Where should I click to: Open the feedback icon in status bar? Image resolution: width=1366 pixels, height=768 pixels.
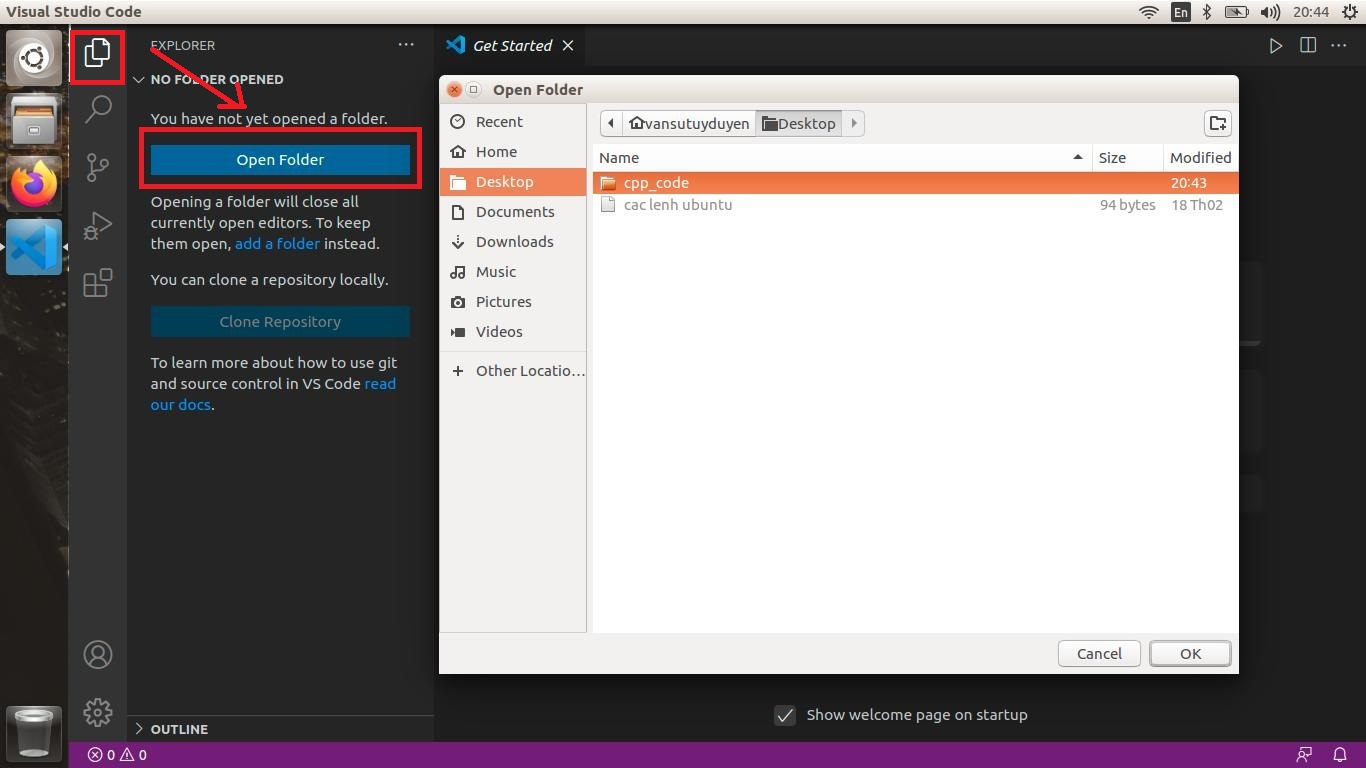pos(1304,755)
